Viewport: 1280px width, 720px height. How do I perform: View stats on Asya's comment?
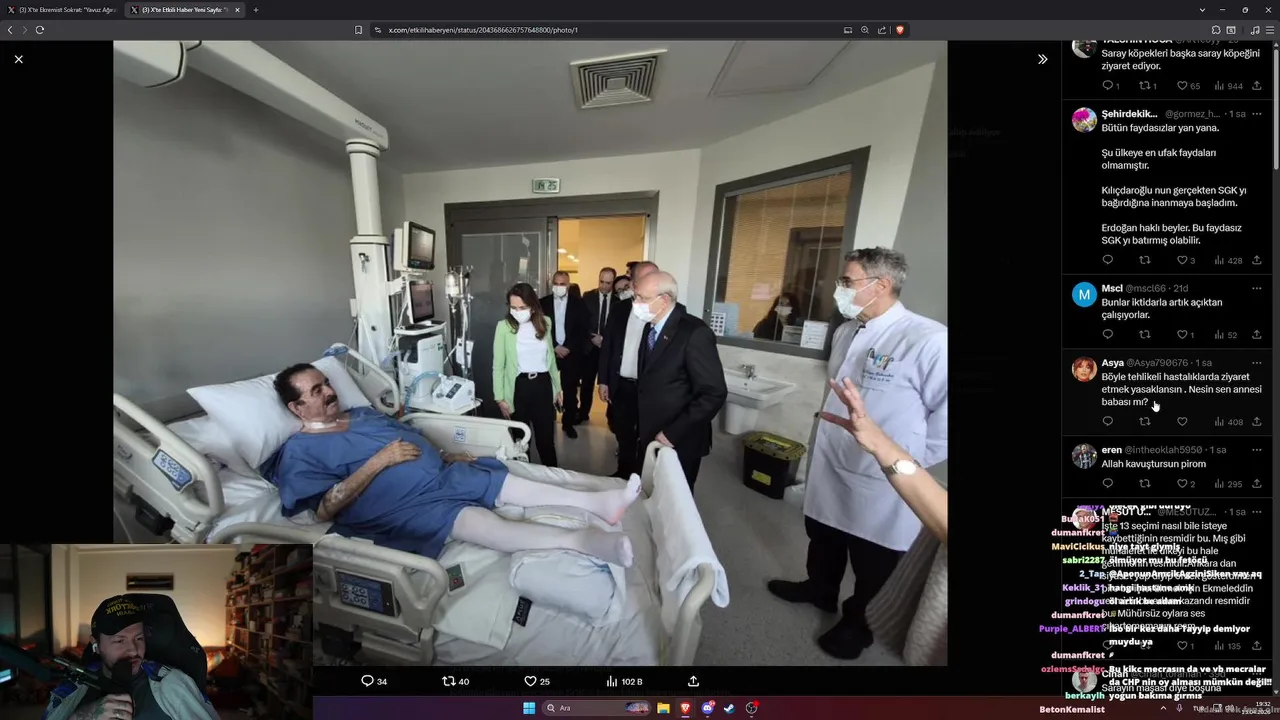pos(1228,421)
